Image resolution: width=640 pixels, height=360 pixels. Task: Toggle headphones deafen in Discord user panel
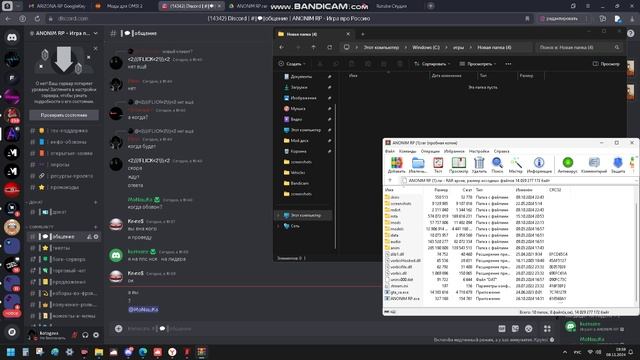coord(85,335)
